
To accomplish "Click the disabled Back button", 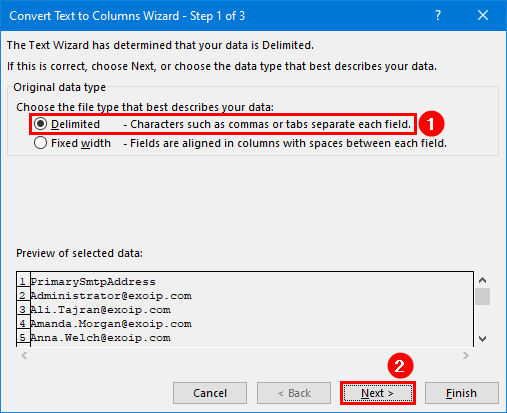I will (x=294, y=393).
